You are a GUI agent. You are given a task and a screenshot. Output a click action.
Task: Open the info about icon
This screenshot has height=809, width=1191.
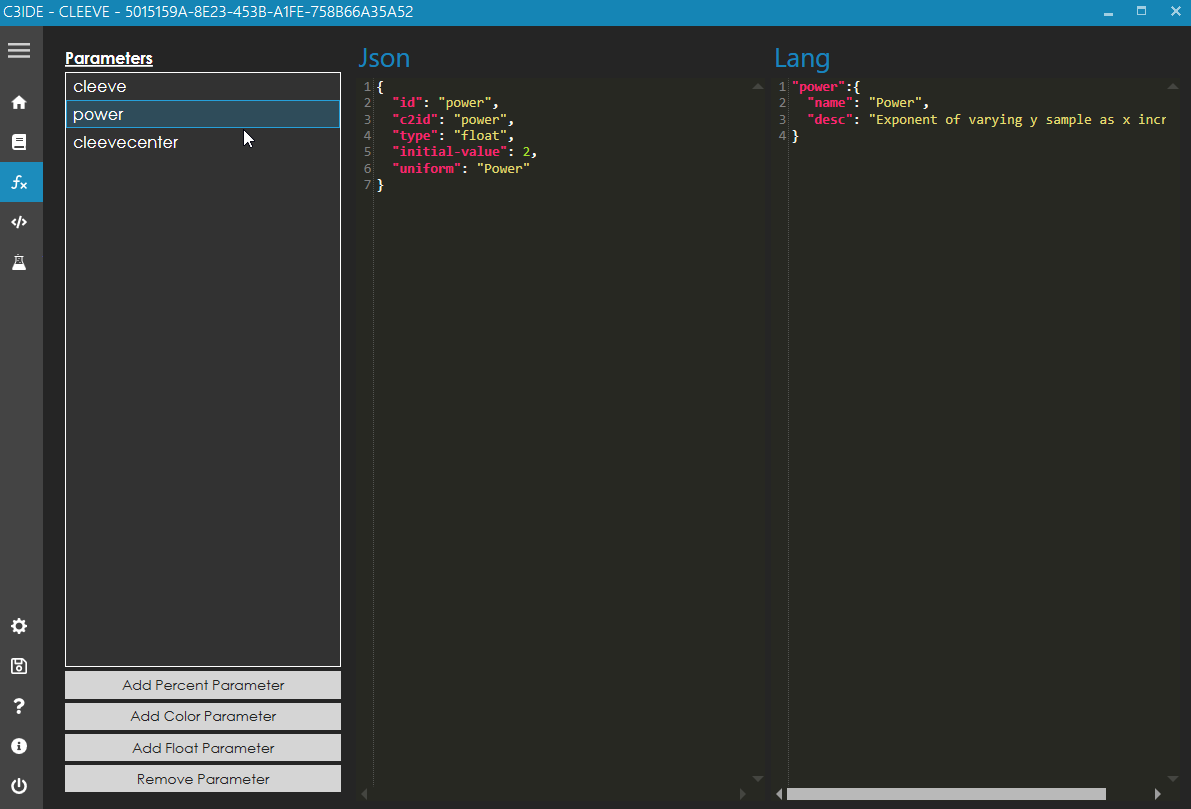click(x=19, y=746)
